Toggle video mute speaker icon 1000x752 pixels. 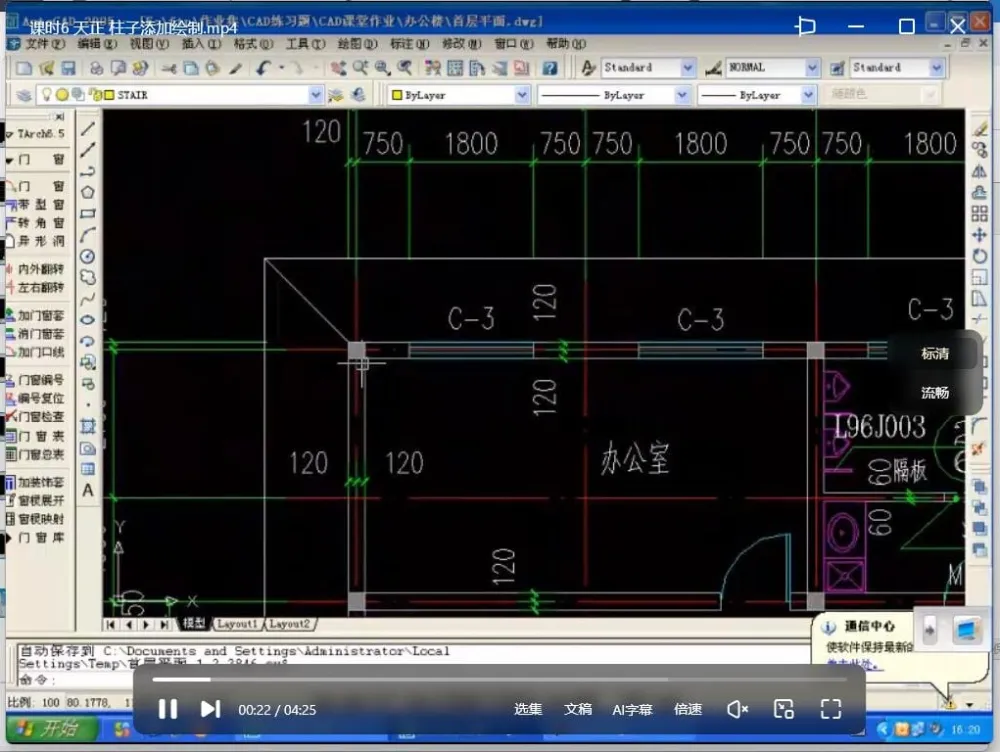tap(737, 709)
